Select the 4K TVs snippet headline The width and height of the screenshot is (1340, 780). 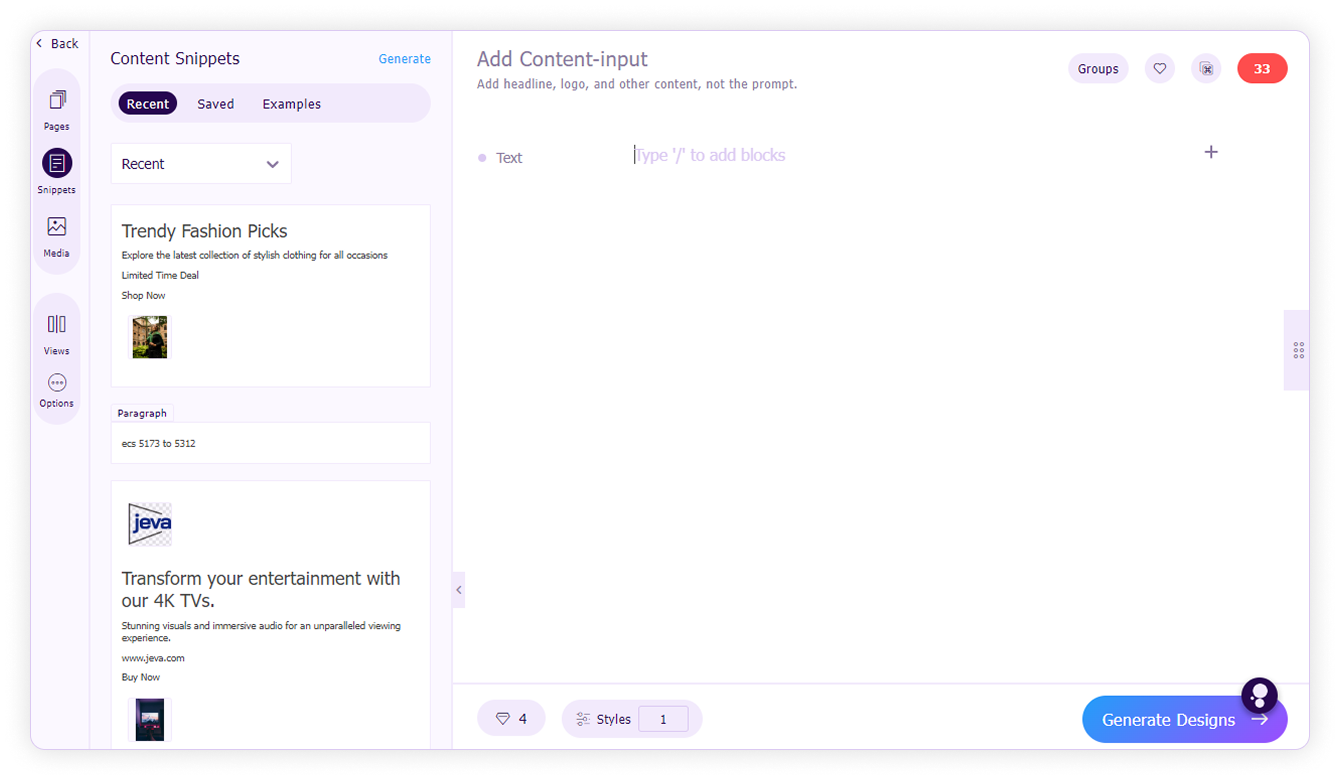tap(261, 589)
